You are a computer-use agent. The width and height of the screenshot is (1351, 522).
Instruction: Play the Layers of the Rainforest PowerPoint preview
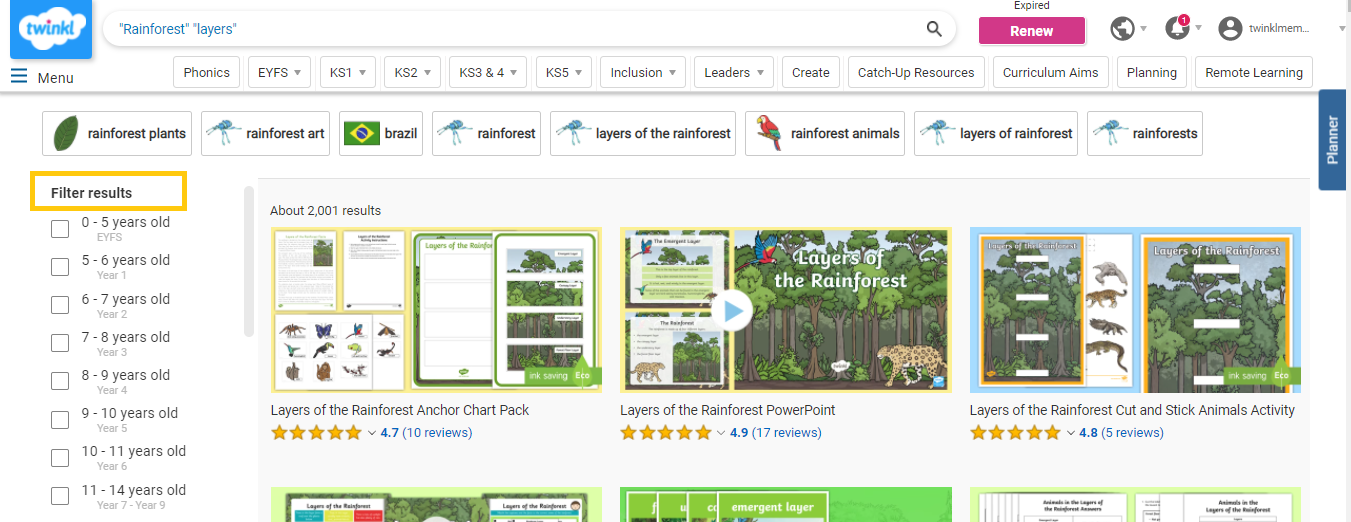[x=734, y=310]
